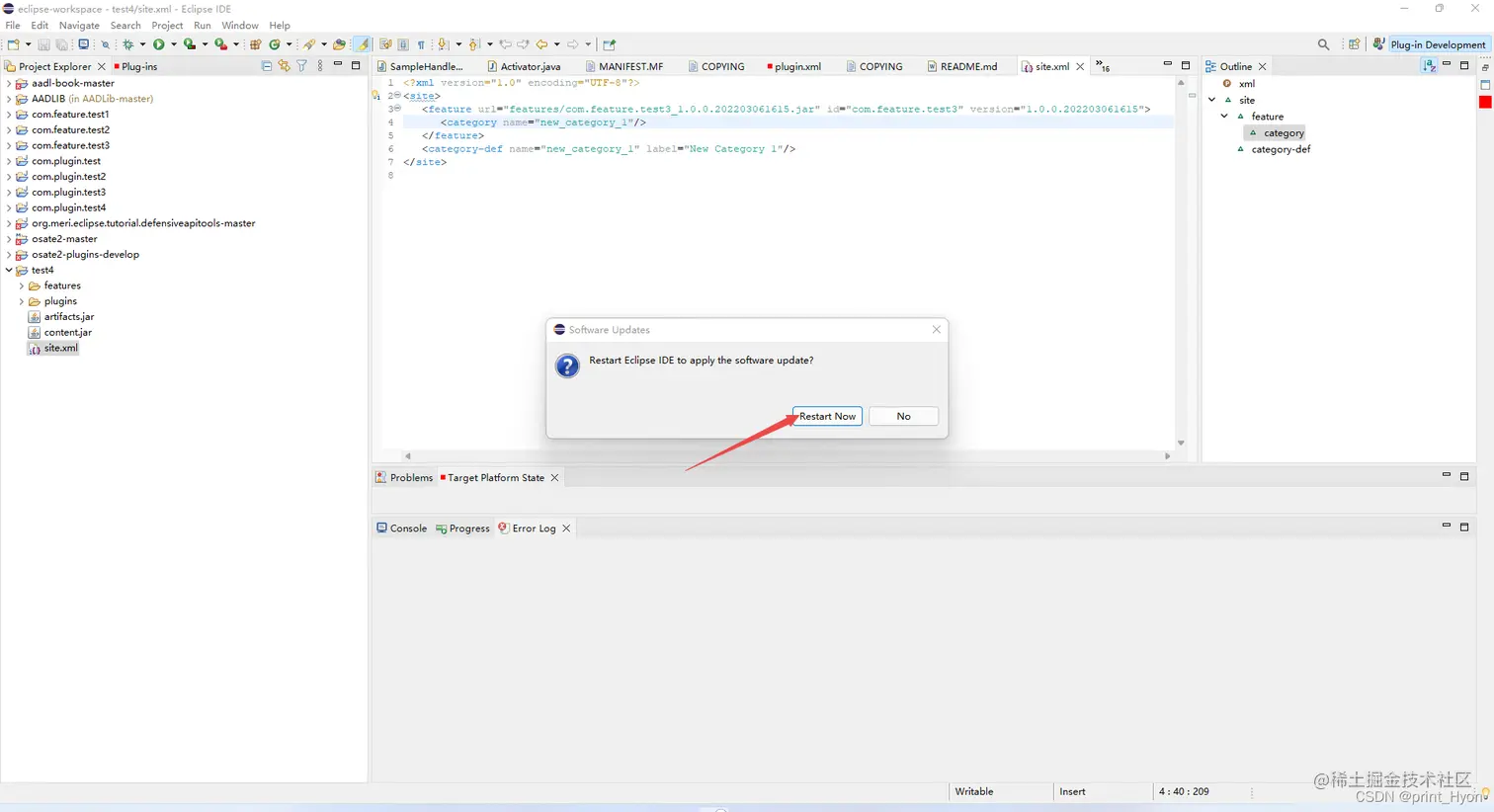
Task: Switch to the Error Log tab
Action: [534, 528]
